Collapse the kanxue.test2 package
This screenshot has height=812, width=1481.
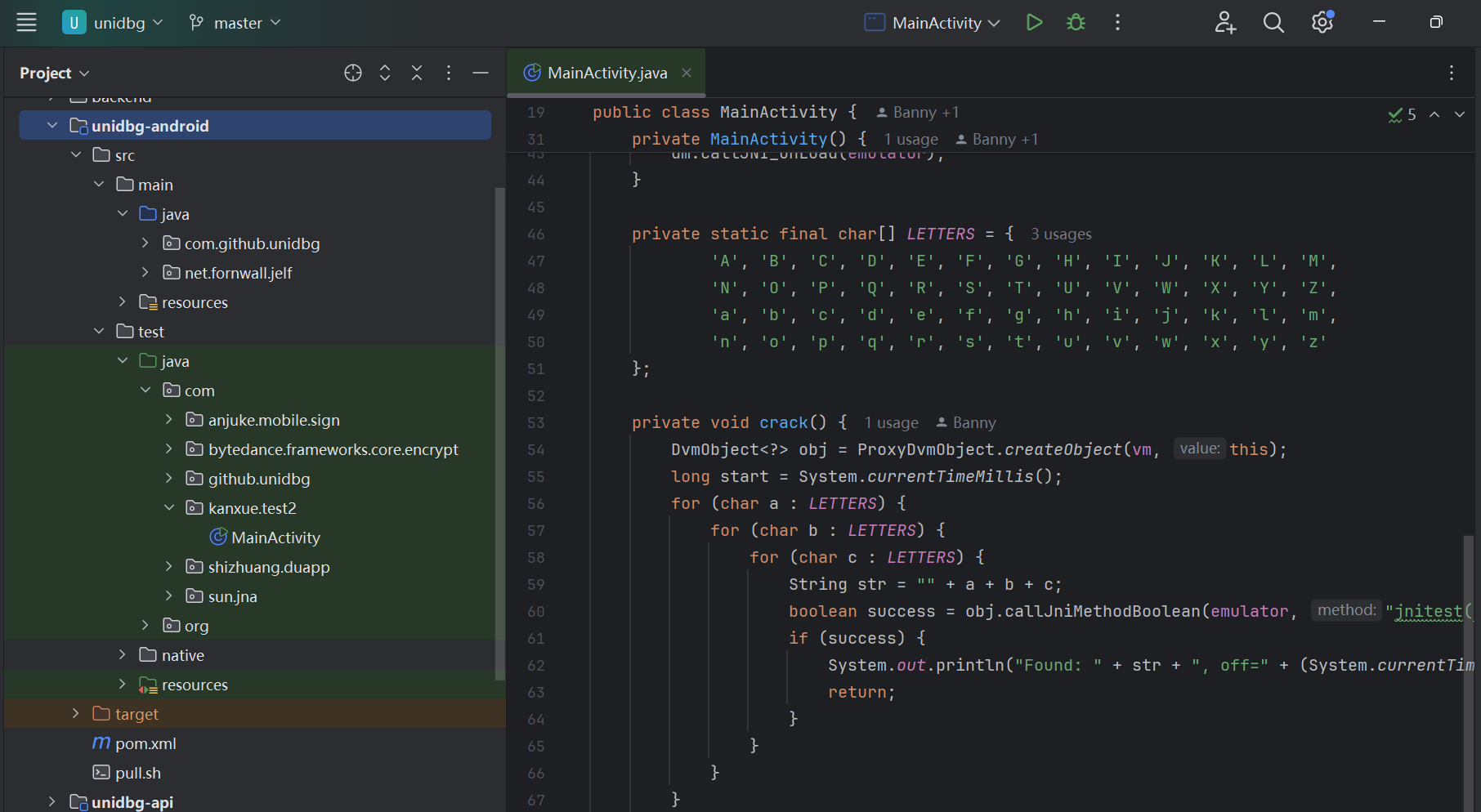pos(169,507)
